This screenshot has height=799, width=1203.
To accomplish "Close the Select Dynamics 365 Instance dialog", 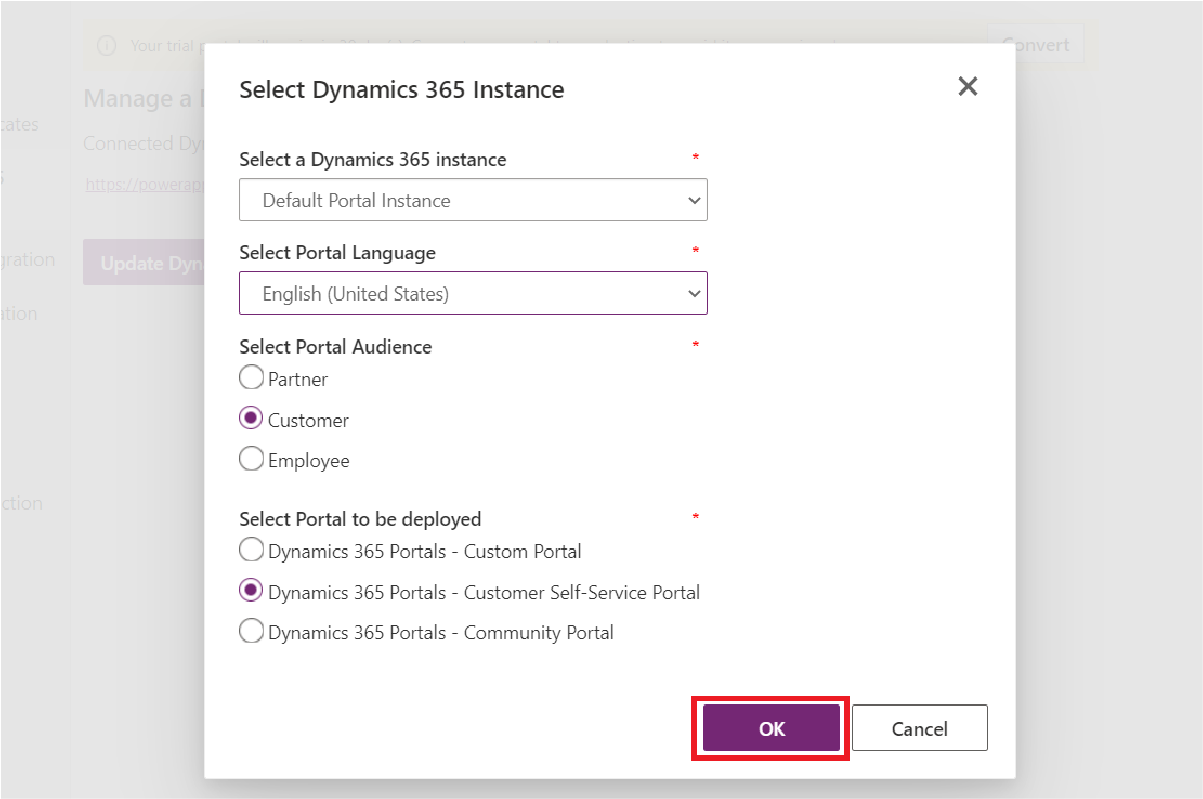I will coord(967,86).
